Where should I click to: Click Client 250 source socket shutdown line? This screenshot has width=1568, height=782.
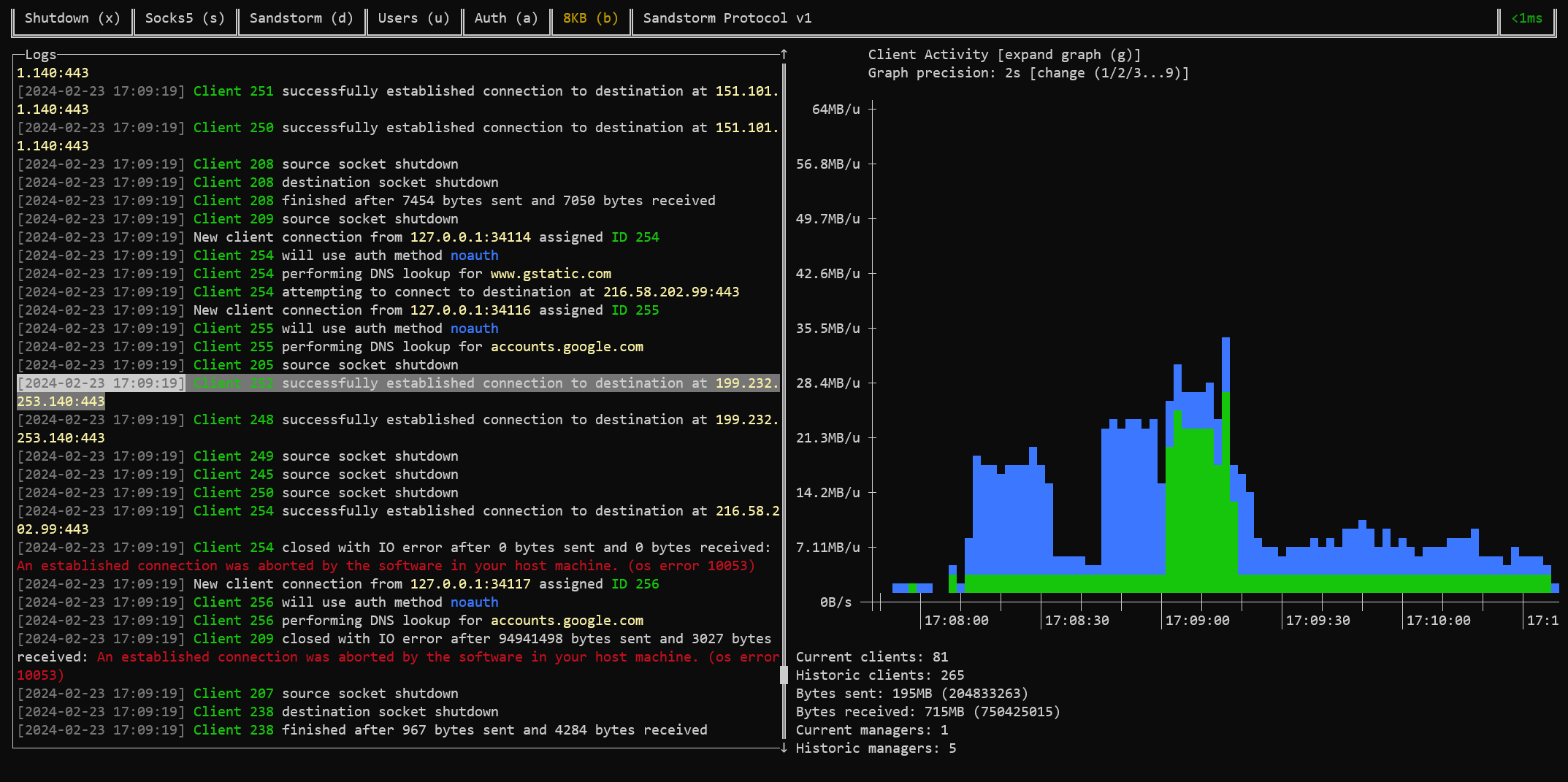coord(238,493)
